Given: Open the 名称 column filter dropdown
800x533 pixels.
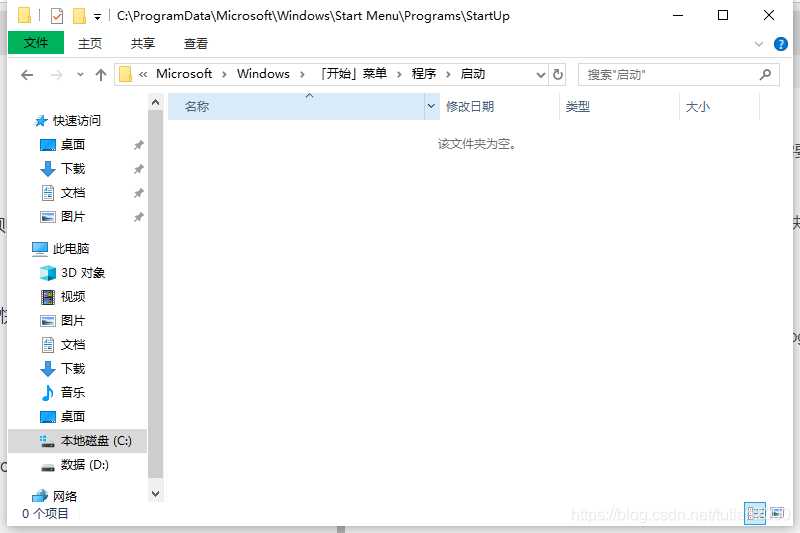Looking at the screenshot, I should (x=432, y=106).
